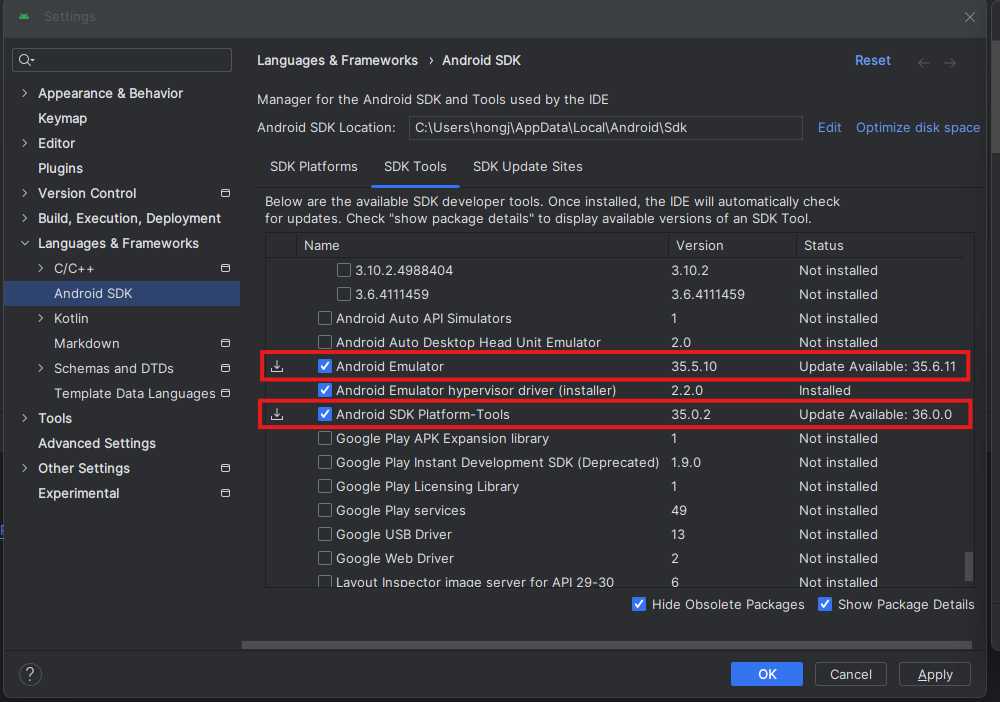Click the project-level icon next to C/C++
This screenshot has width=1000, height=702.
[225, 268]
